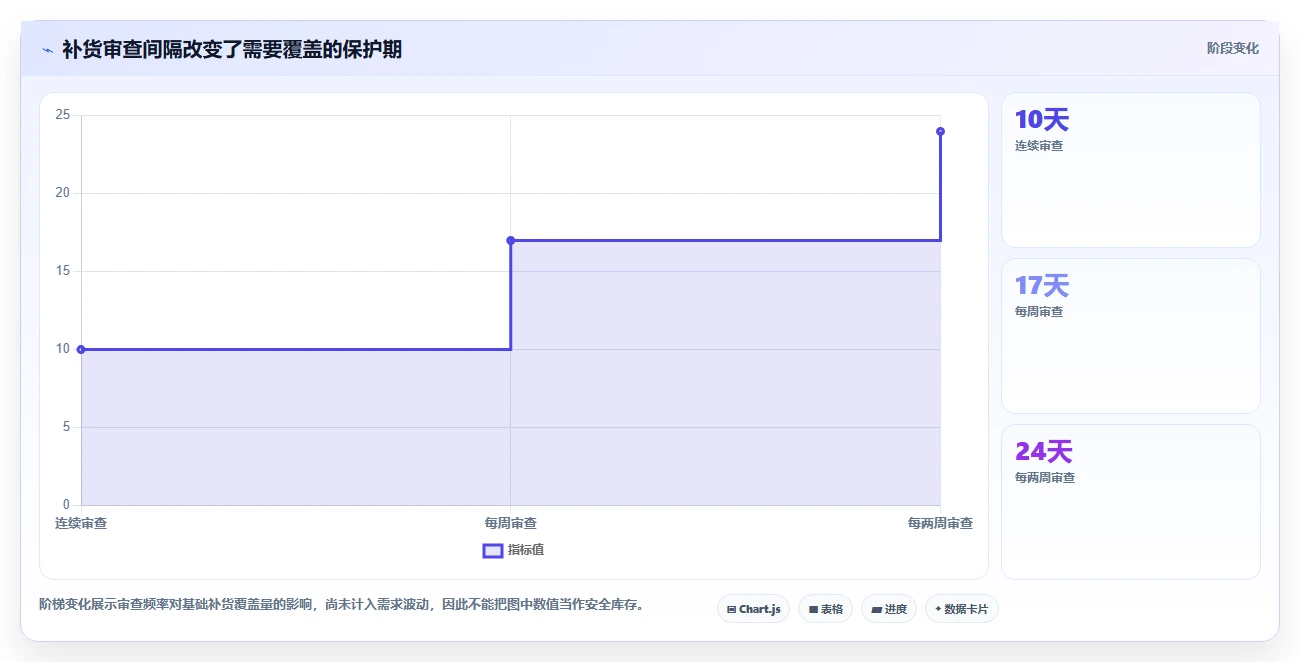Viewport: 1300px width, 662px height.
Task: Click the 24天 card value
Action: pos(1044,452)
